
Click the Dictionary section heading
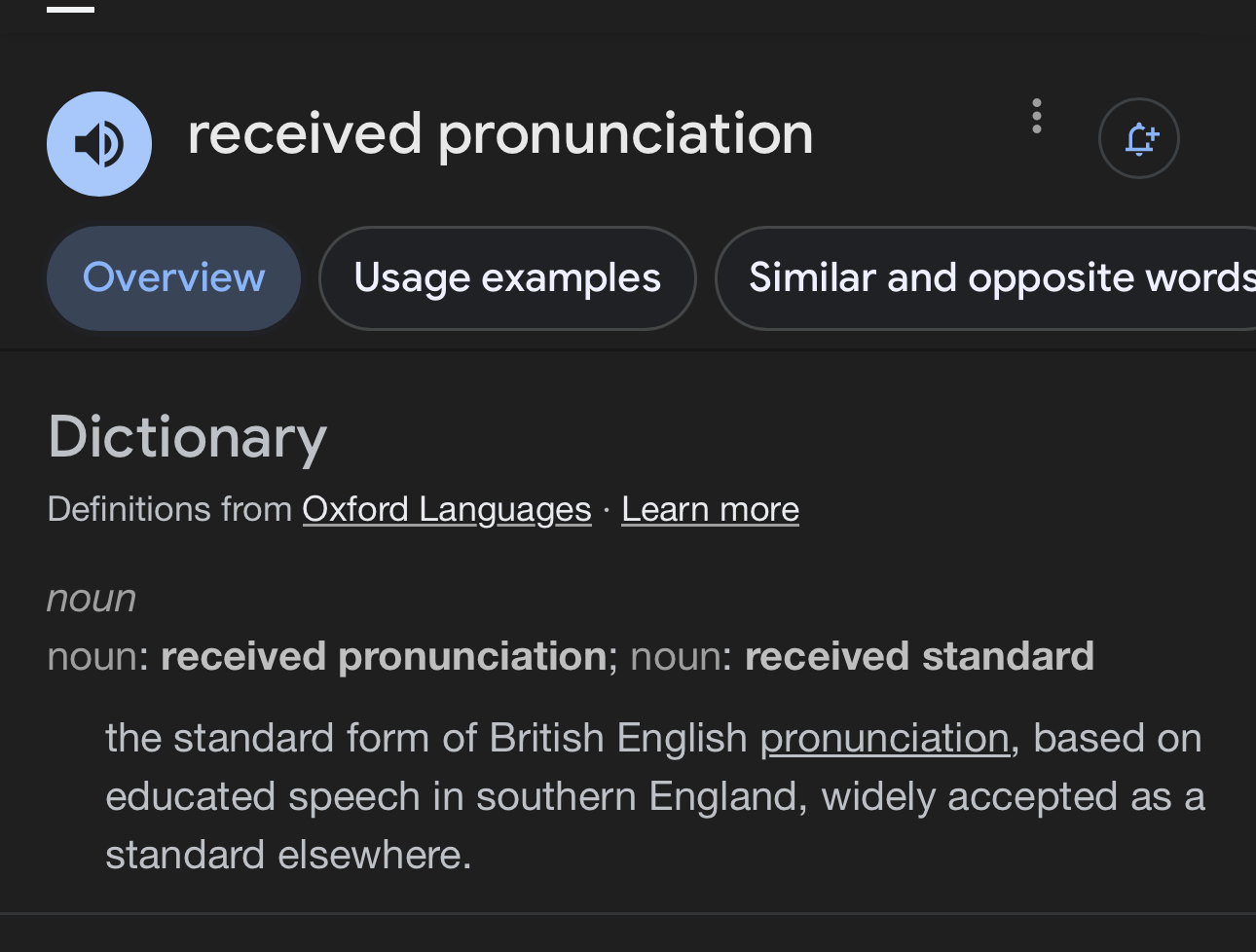coord(187,437)
